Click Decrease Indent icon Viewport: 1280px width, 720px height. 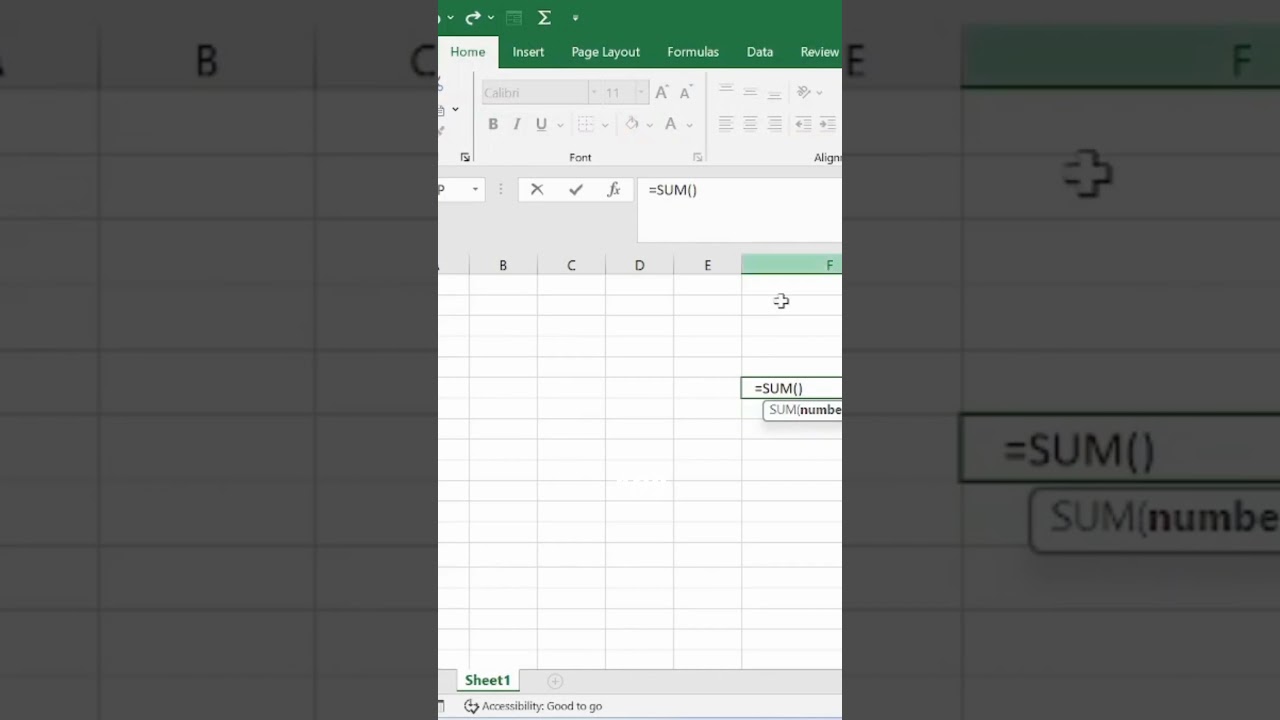(x=803, y=124)
